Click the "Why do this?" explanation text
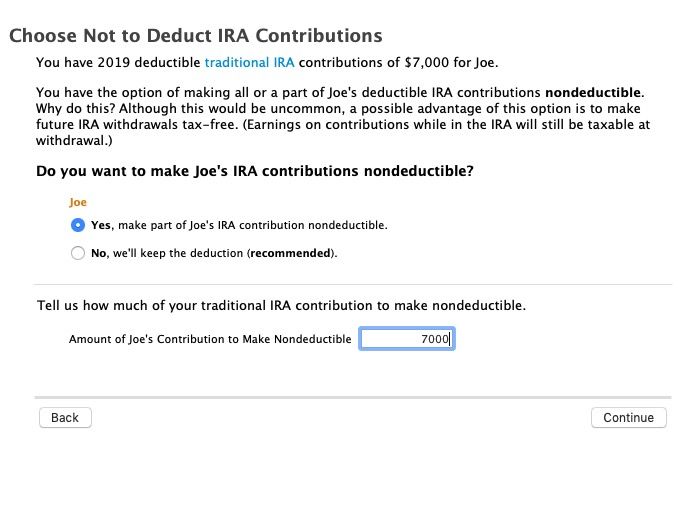687x508 pixels. 75,109
